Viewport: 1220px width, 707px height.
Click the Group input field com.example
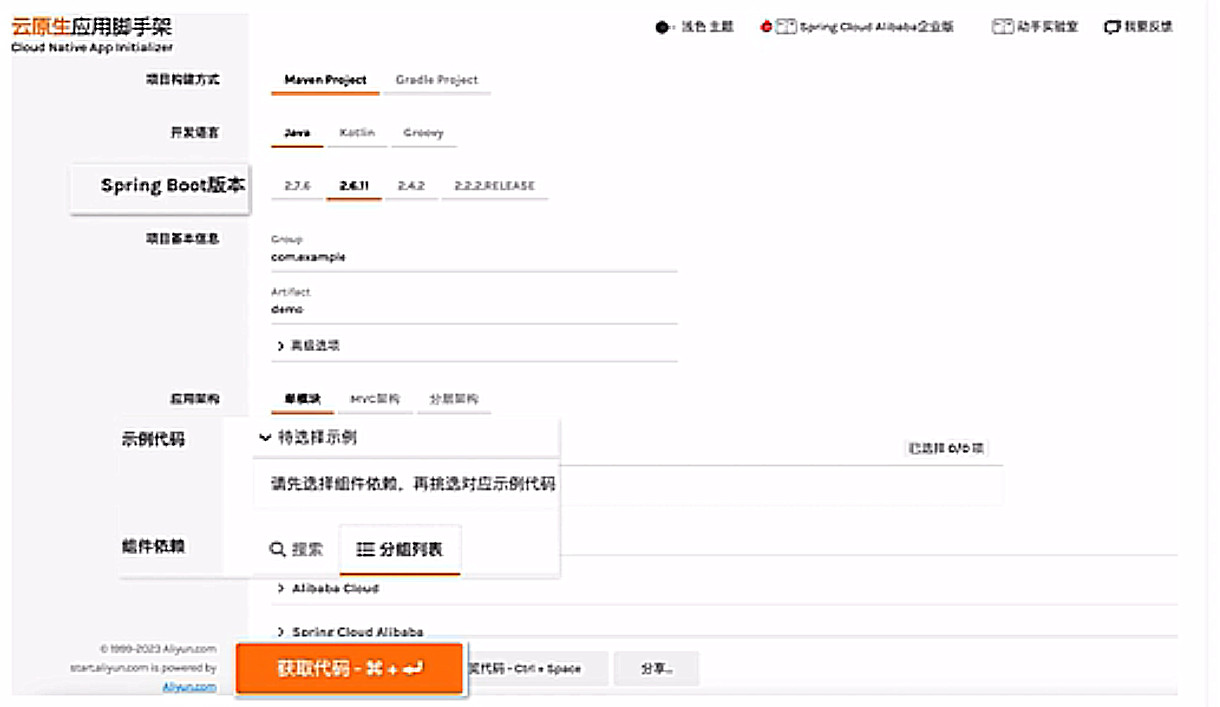coord(474,257)
